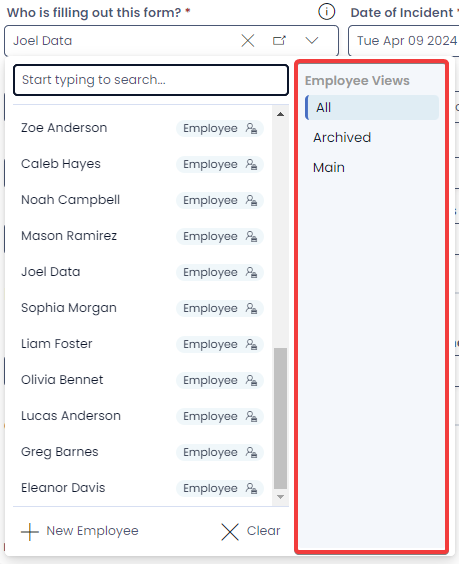Click the New Employee button
The width and height of the screenshot is (459, 564).
coord(80,531)
